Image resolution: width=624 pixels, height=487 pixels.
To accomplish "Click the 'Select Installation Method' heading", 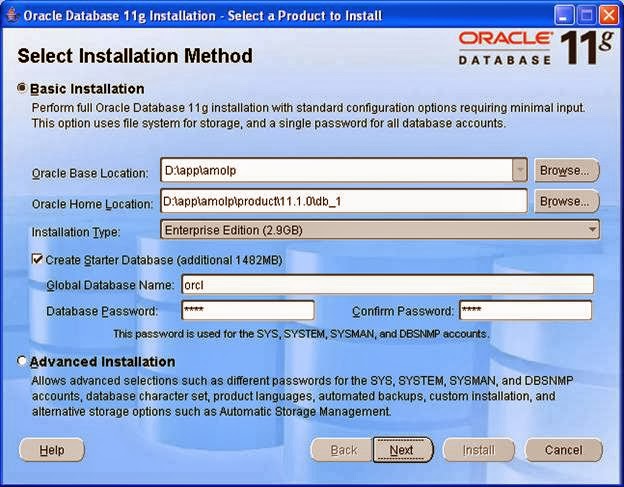I will pos(135,56).
